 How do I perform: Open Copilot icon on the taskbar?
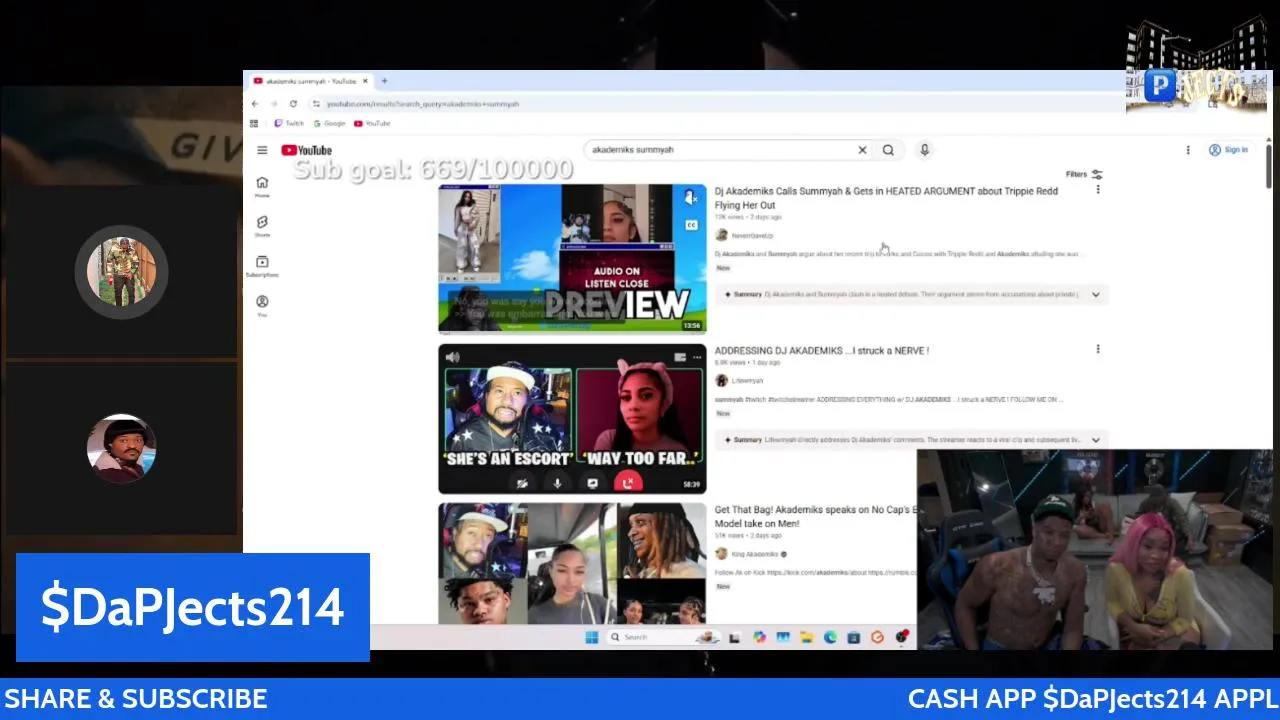[x=759, y=637]
